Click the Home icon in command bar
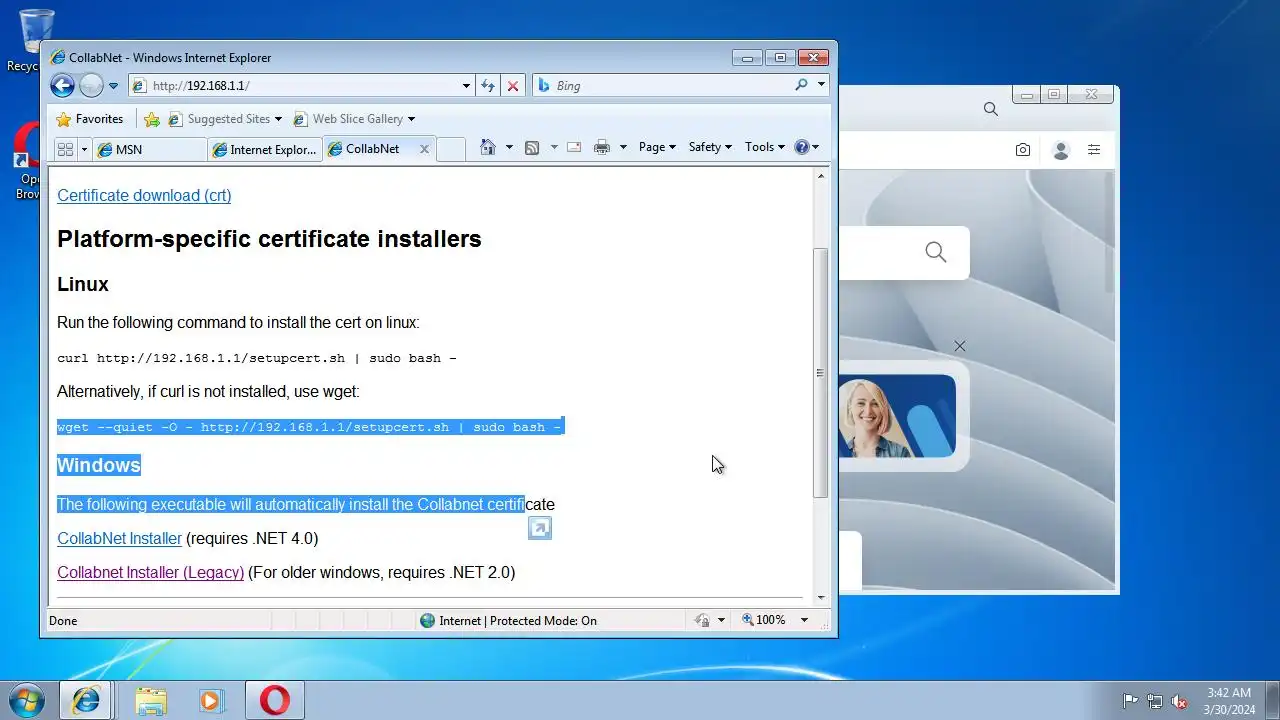 coord(488,148)
